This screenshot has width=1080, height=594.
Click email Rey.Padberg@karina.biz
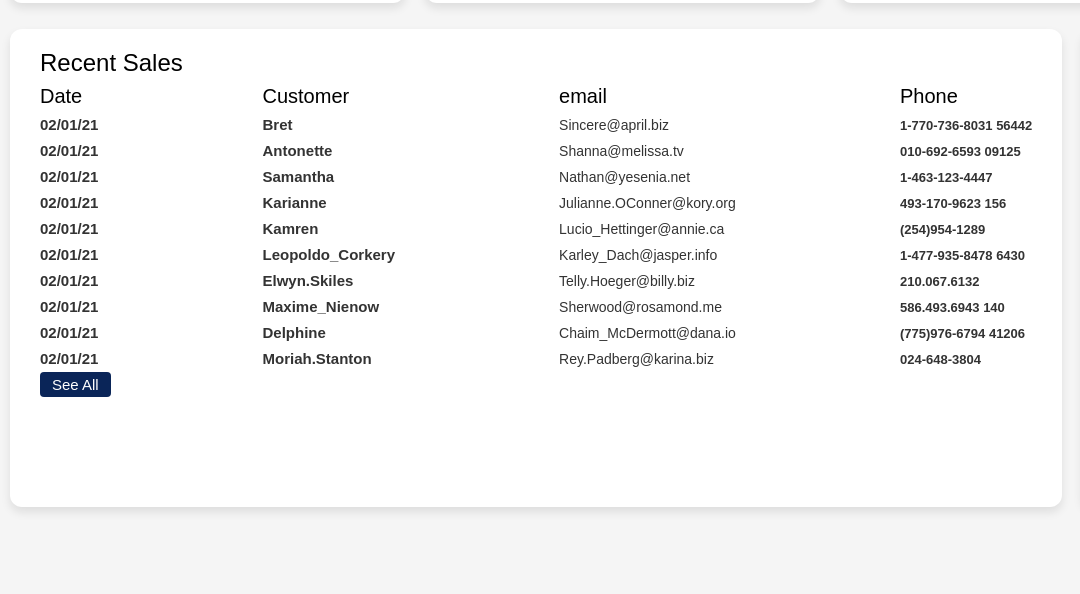pyautogui.click(x=636, y=359)
